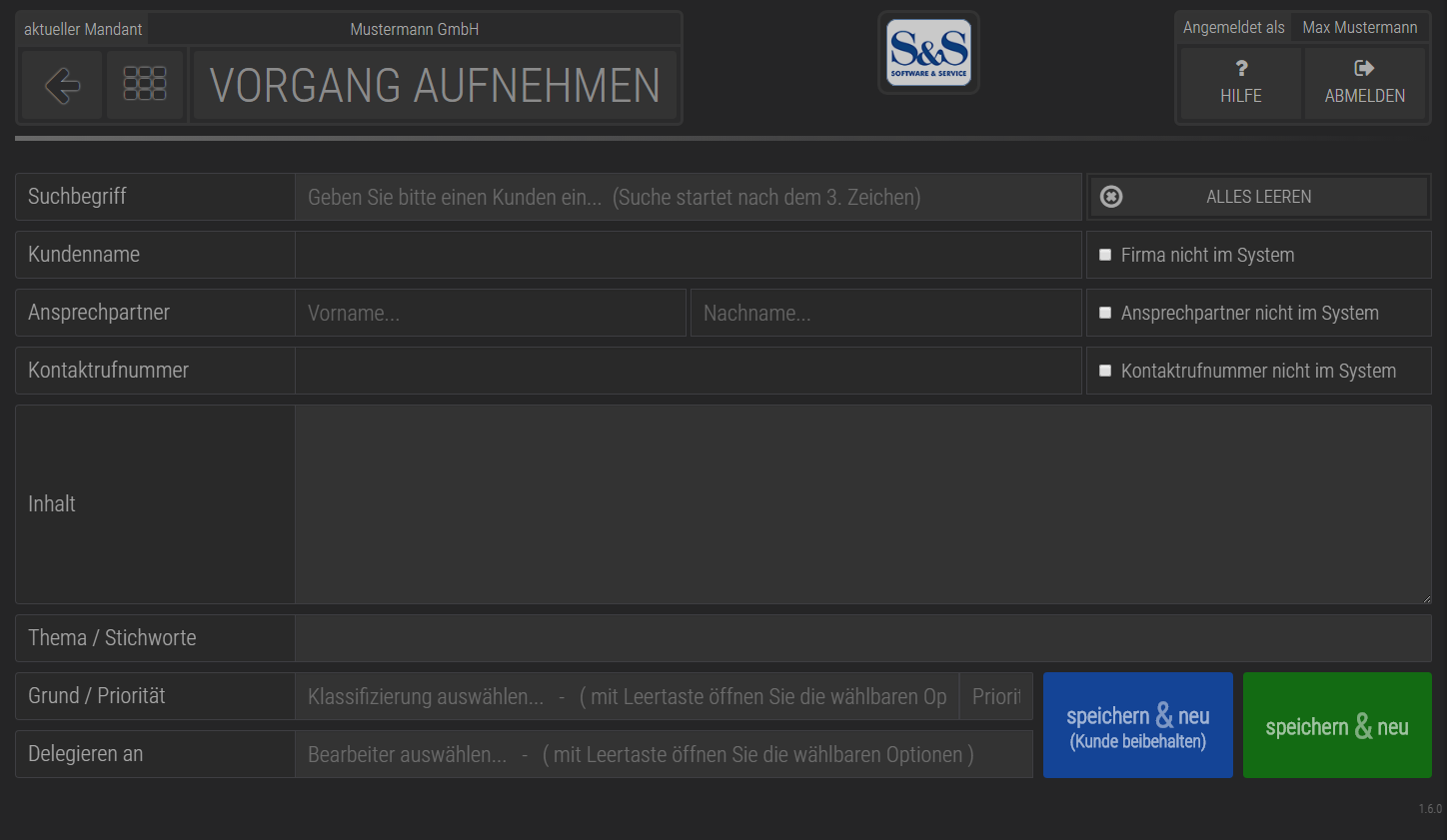The image size is (1447, 840).
Task: Open the Priorität dropdown
Action: tap(996, 696)
